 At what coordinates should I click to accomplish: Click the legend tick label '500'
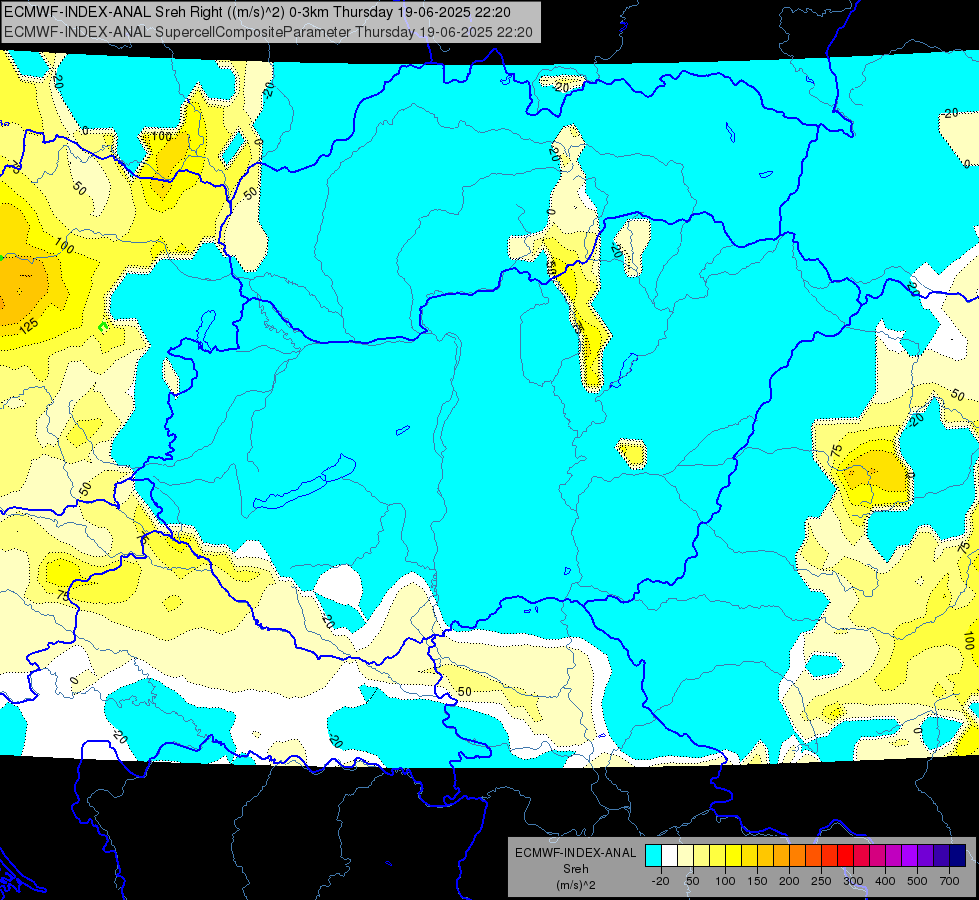coord(917,881)
